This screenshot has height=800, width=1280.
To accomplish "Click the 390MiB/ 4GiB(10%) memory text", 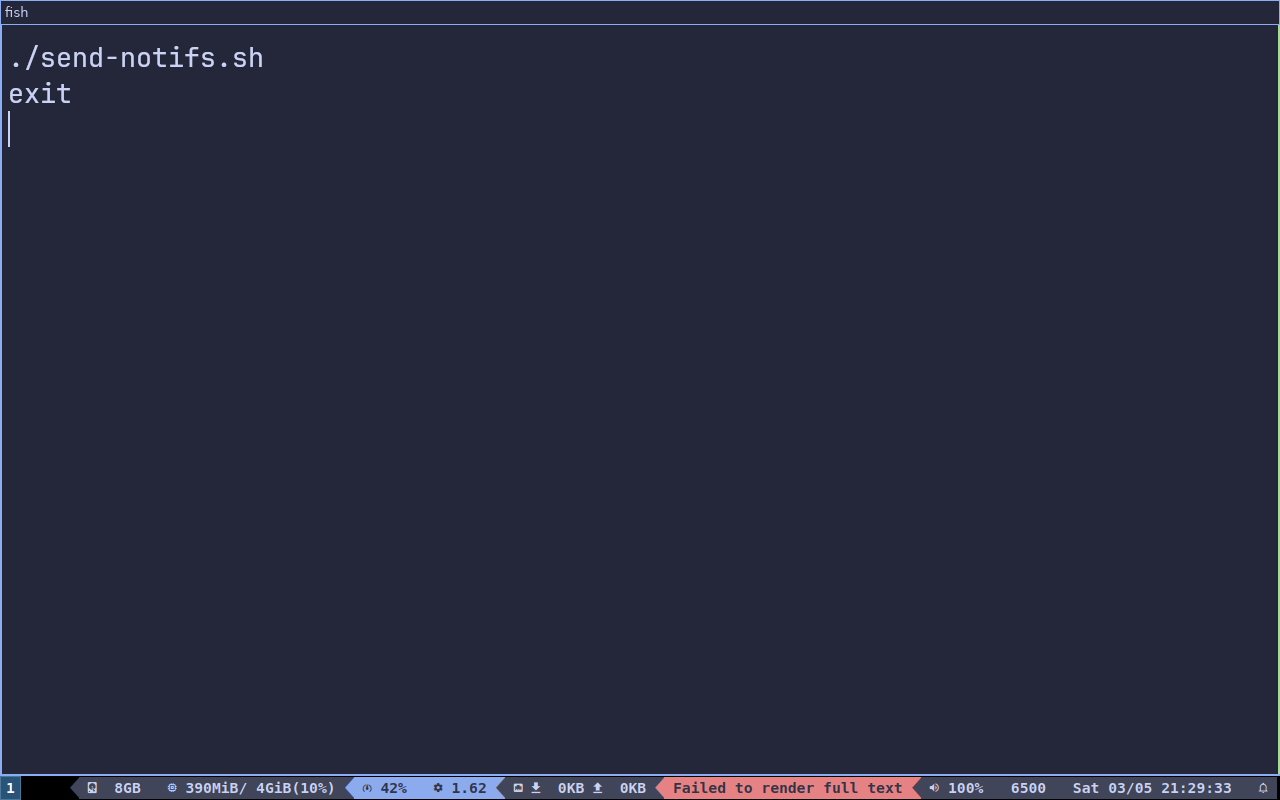I will coord(260,788).
